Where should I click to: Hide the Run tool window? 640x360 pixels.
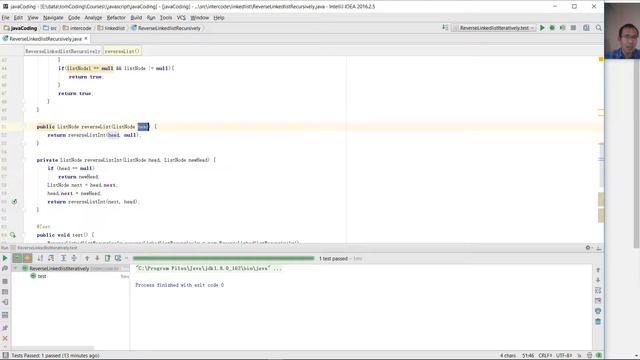(599, 248)
